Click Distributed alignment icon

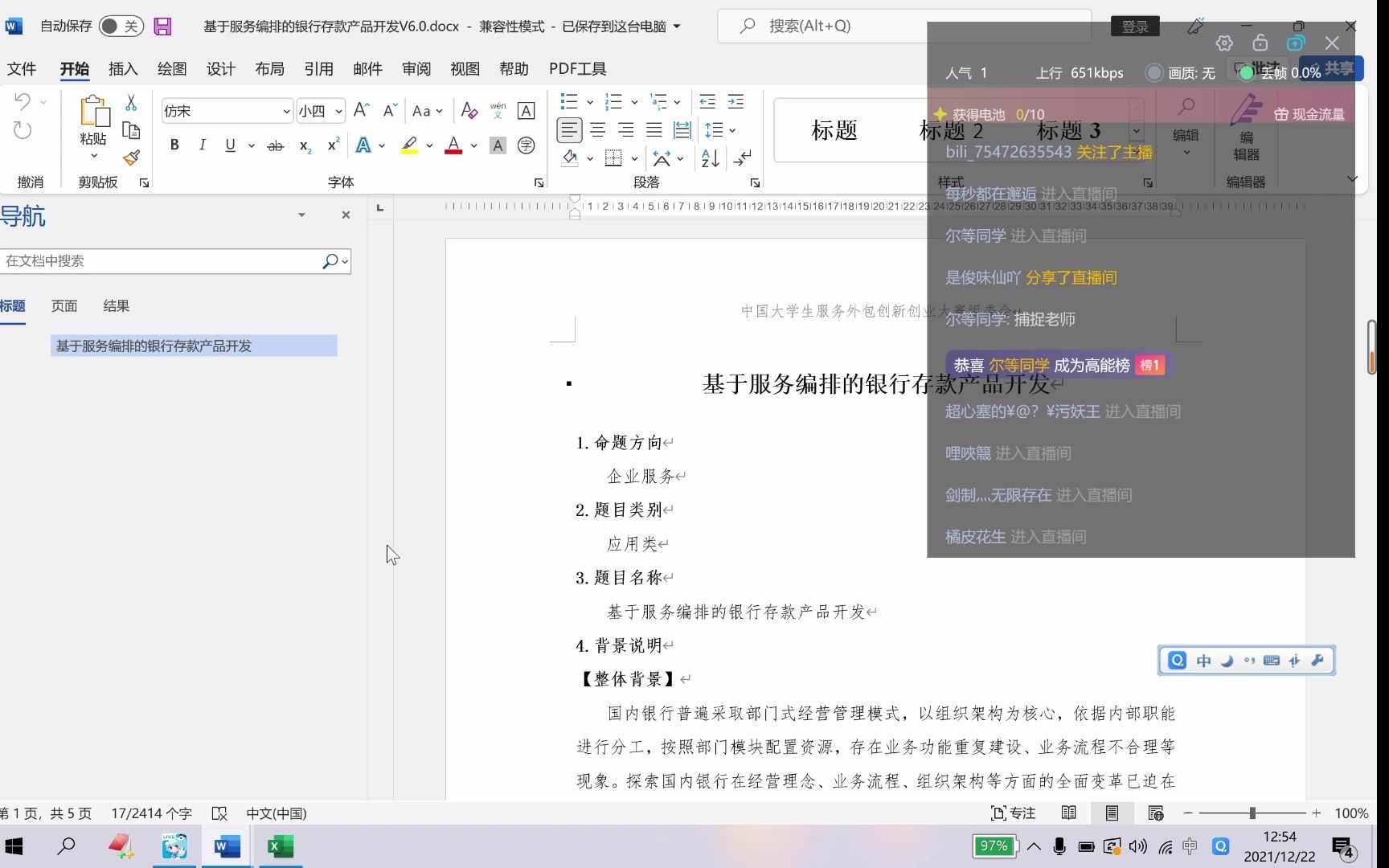click(682, 129)
